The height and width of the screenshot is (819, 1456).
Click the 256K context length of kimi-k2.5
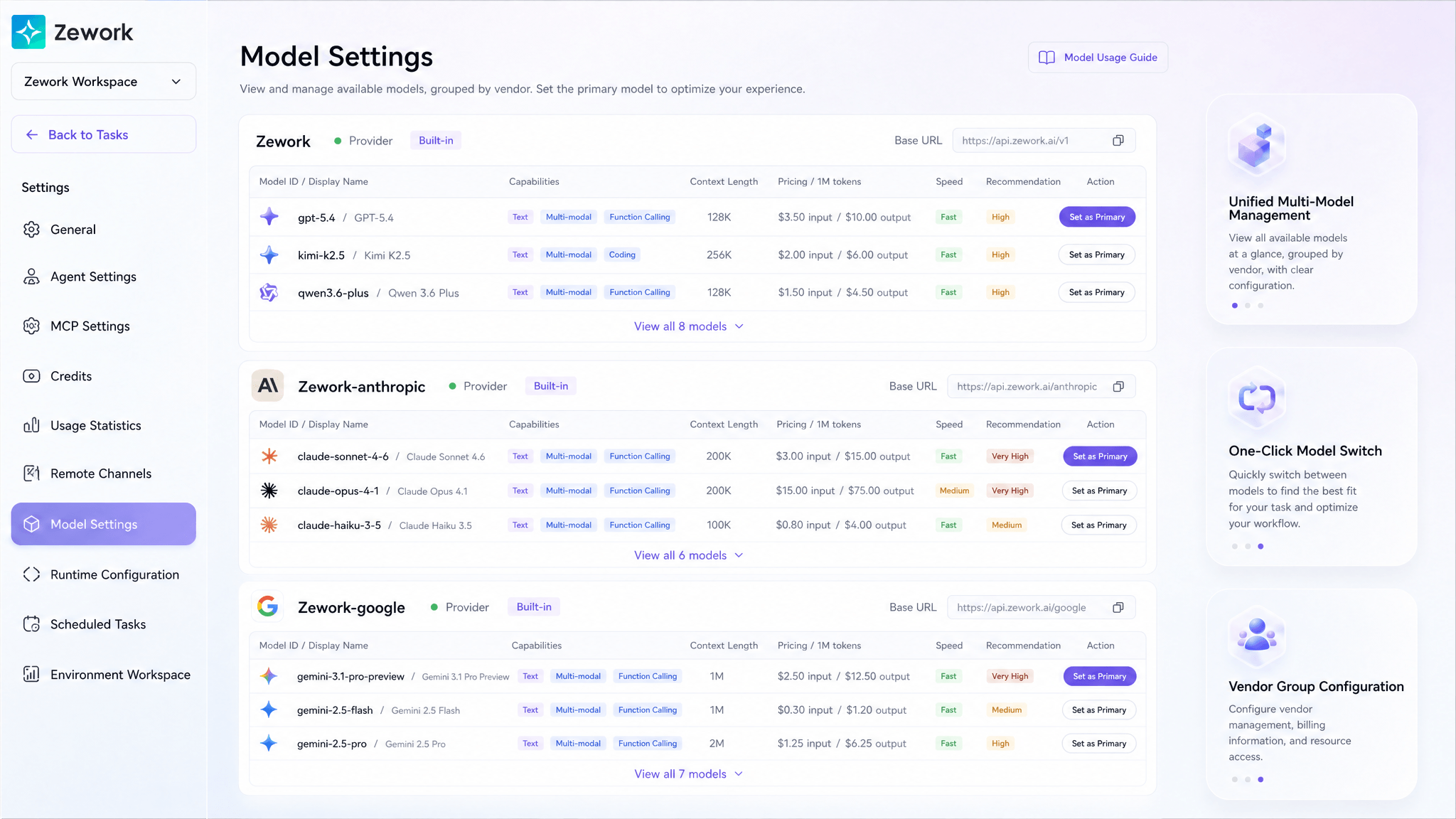tap(719, 255)
